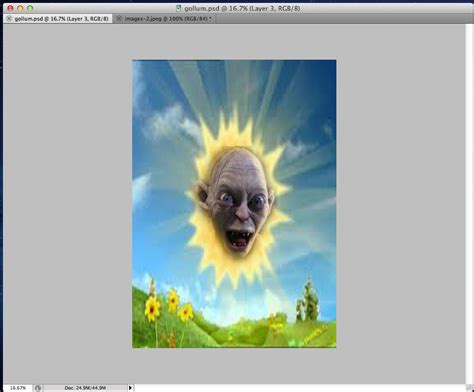The width and height of the screenshot is (474, 392).
Task: Click the 16.67% zoom level field
Action: click(18, 388)
